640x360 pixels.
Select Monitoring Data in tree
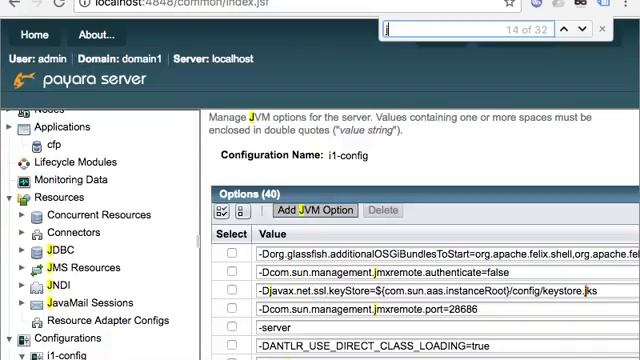71,180
